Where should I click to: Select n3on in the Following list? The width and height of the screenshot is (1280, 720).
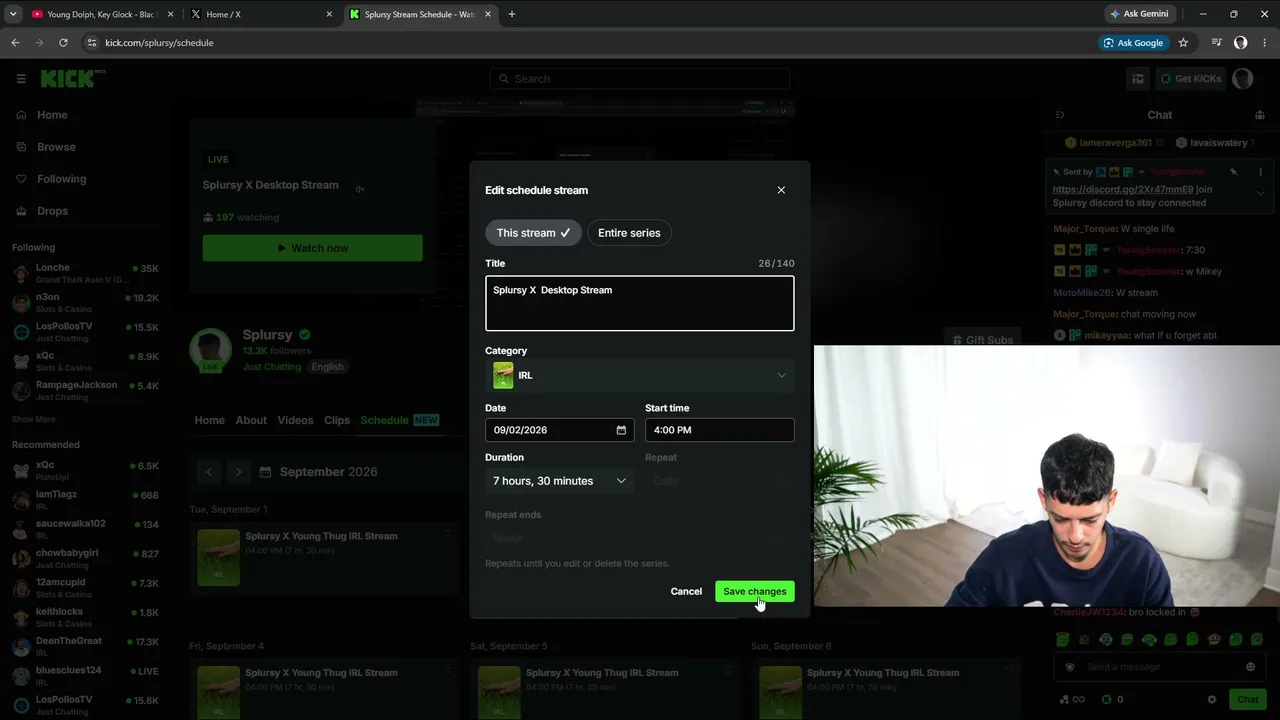coord(85,302)
